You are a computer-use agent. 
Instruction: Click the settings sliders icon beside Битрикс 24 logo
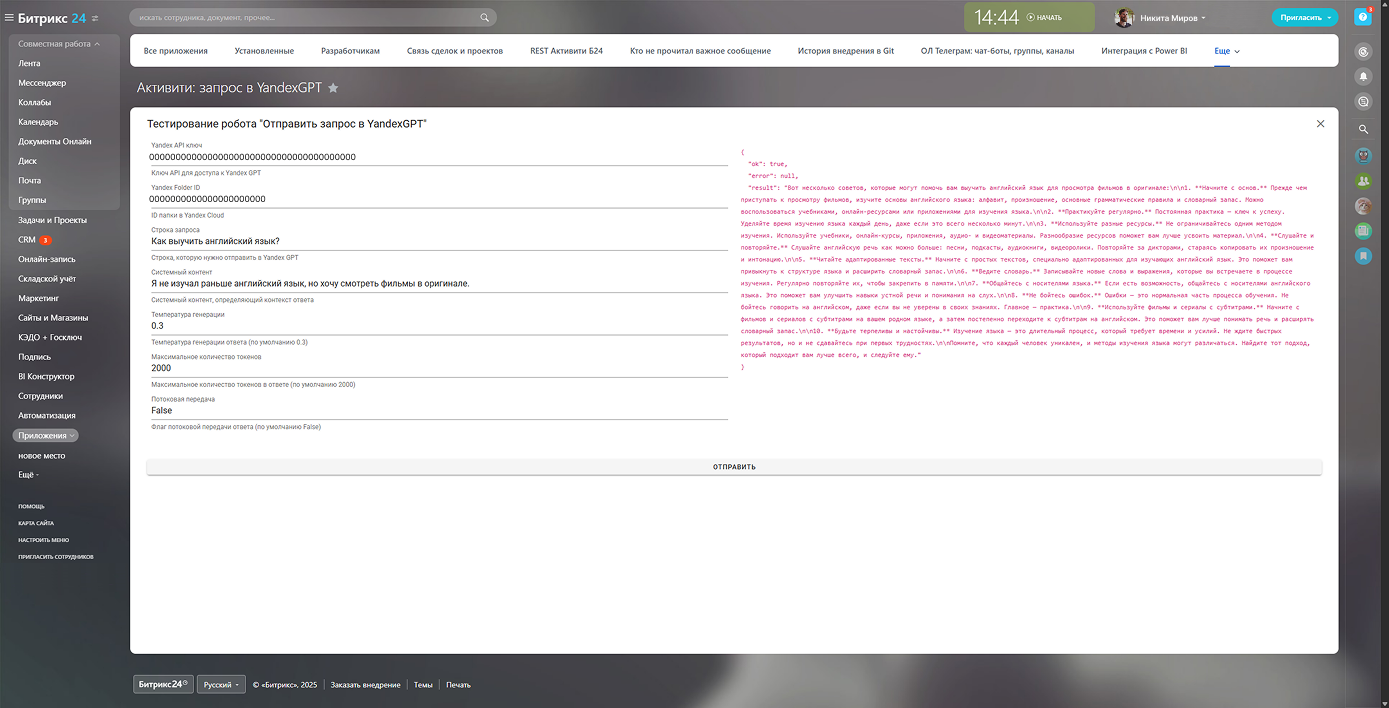click(95, 18)
